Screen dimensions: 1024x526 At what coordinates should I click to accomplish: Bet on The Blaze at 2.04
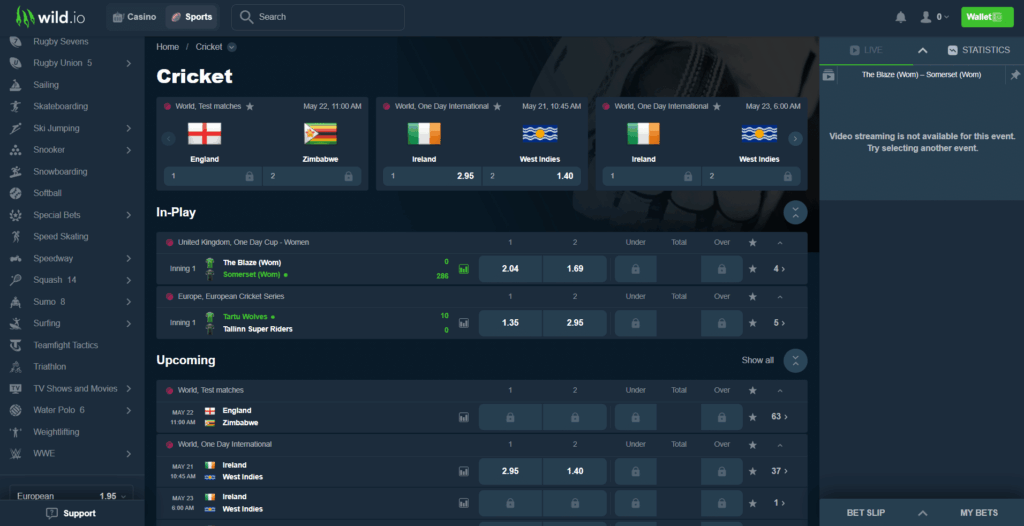510,269
